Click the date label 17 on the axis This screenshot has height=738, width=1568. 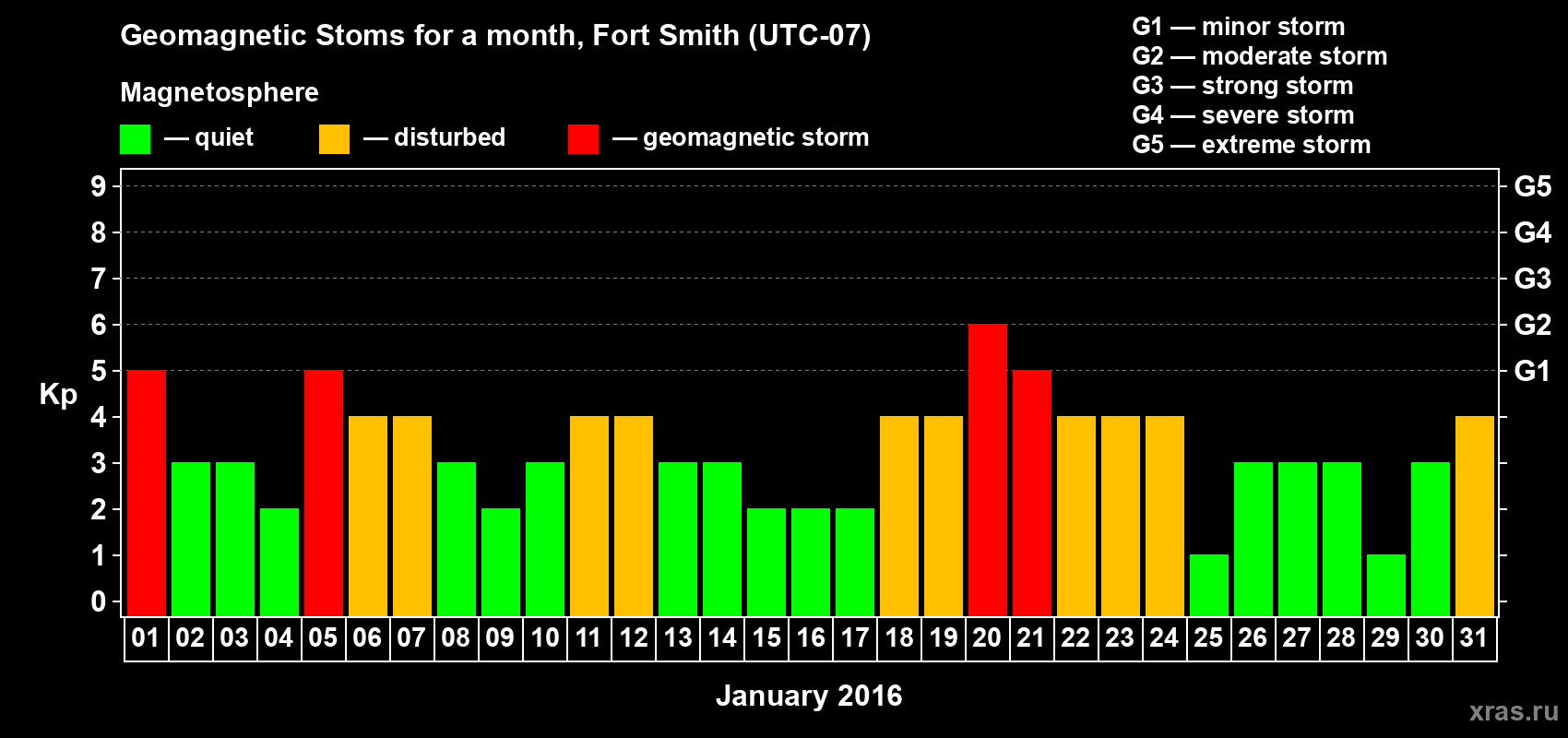(x=854, y=637)
